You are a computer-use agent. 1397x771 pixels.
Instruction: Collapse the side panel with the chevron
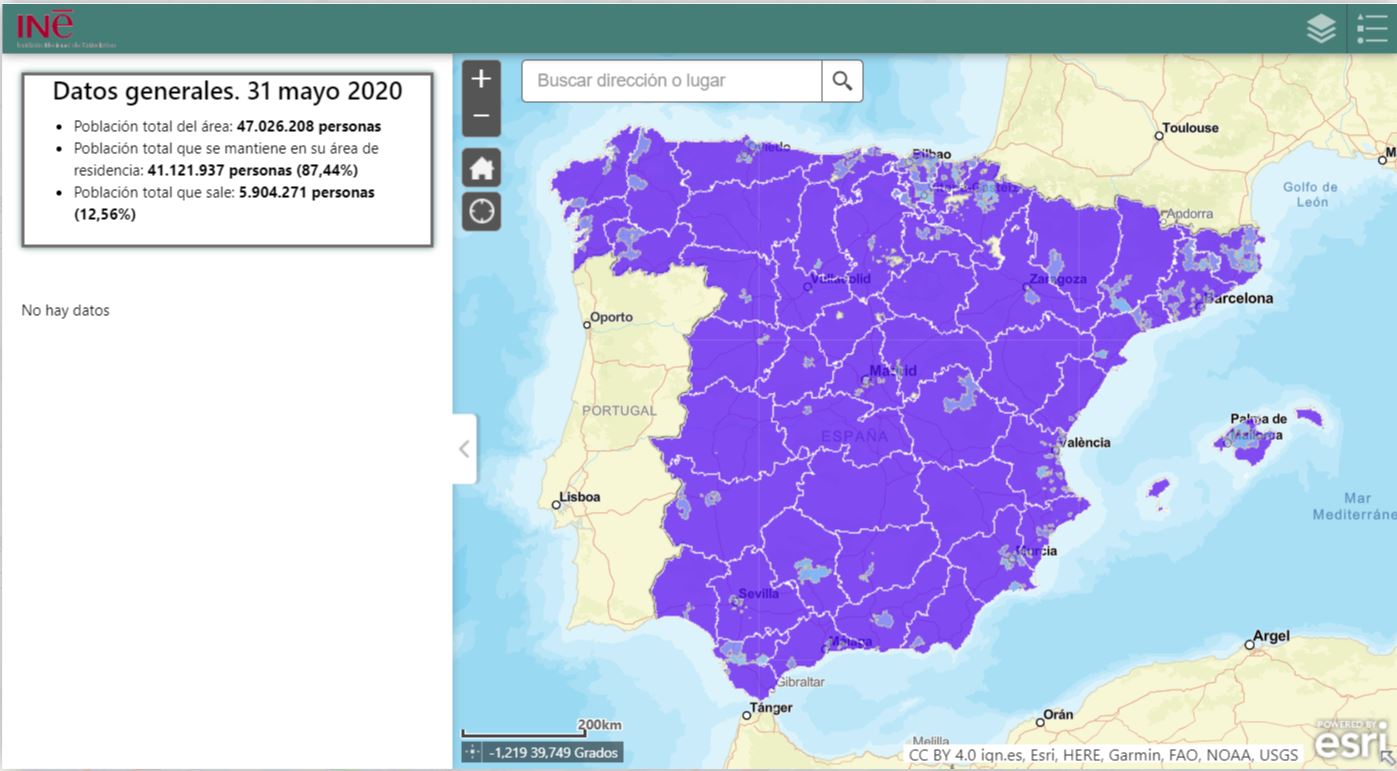click(x=464, y=449)
